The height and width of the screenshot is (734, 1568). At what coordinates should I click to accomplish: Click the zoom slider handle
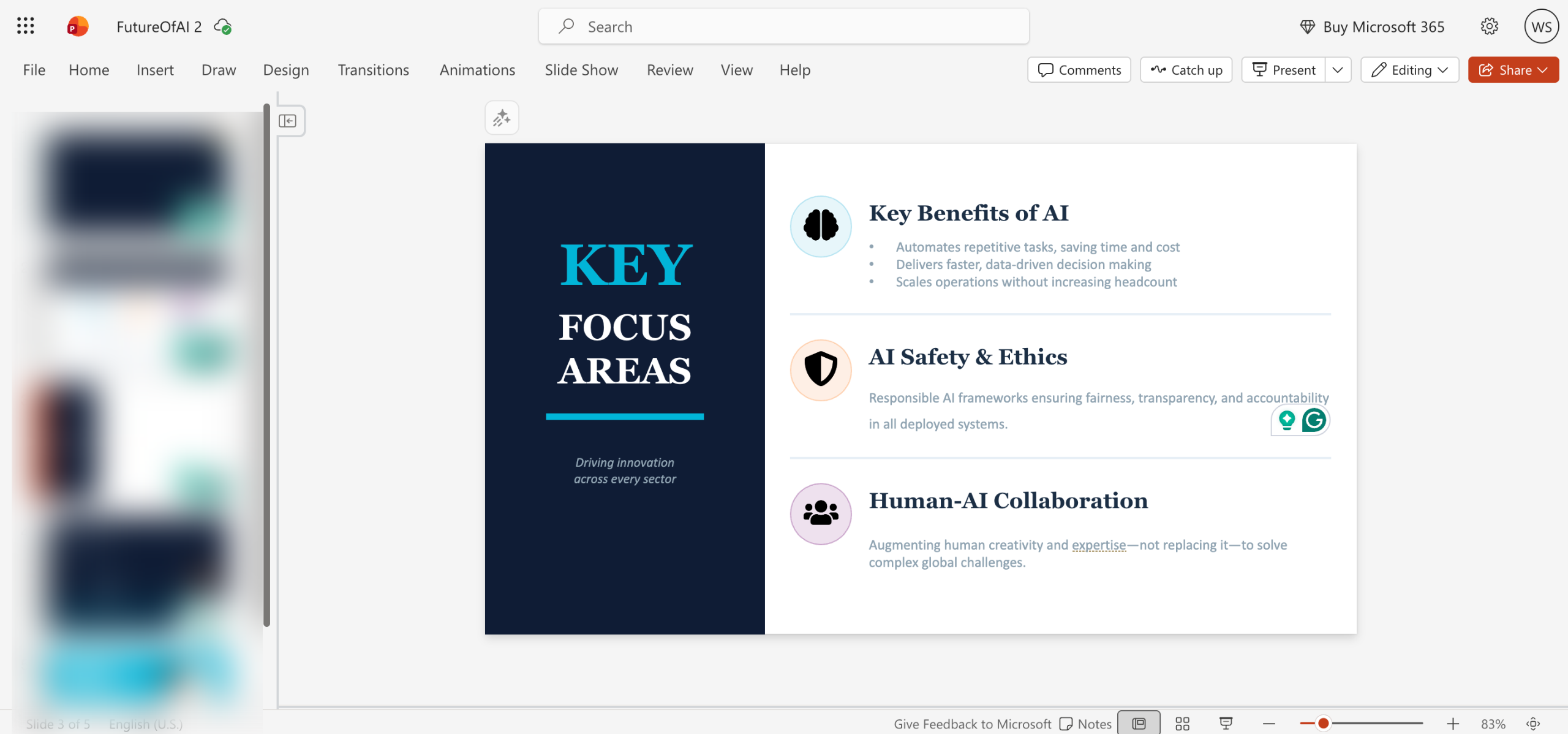pyautogui.click(x=1323, y=724)
